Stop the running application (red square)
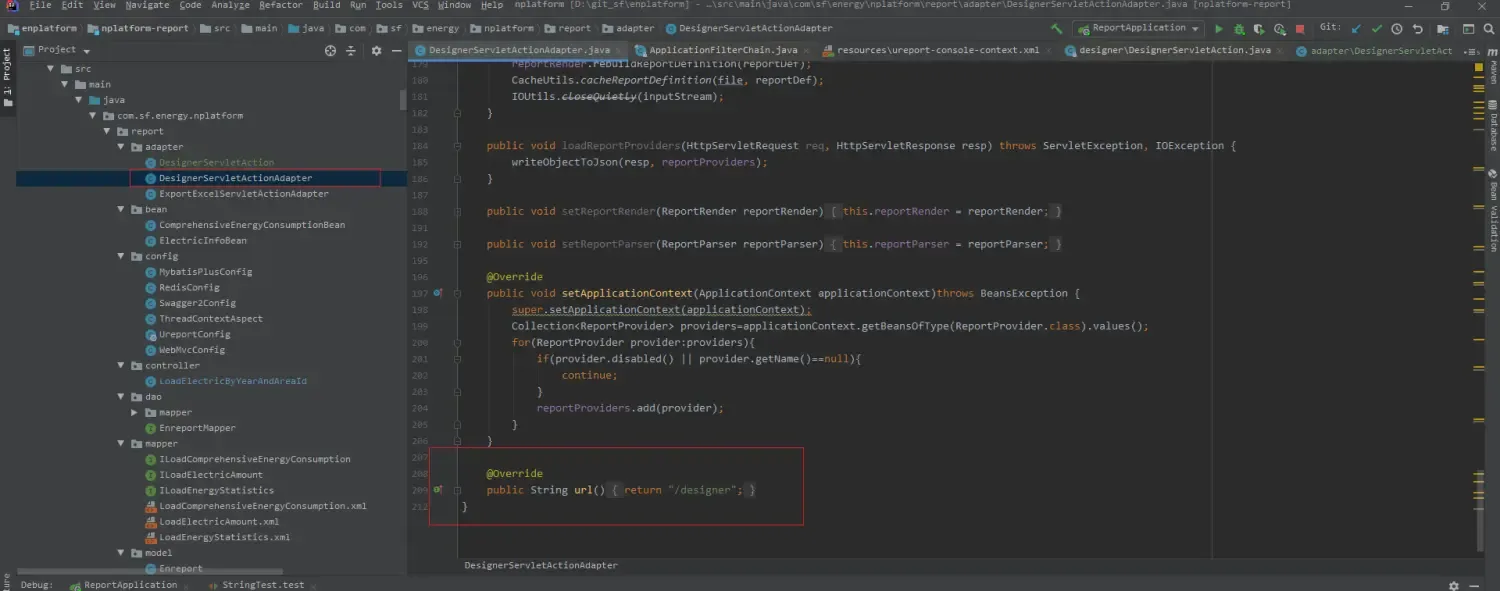The image size is (1500, 591). pyautogui.click(x=1300, y=29)
